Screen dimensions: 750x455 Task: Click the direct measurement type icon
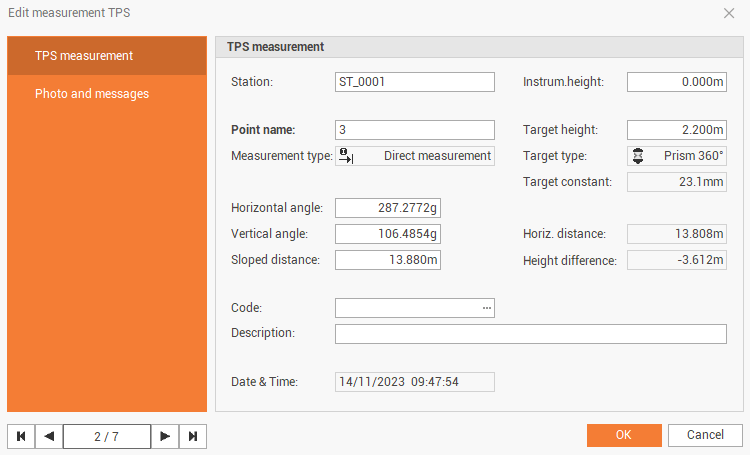346,155
